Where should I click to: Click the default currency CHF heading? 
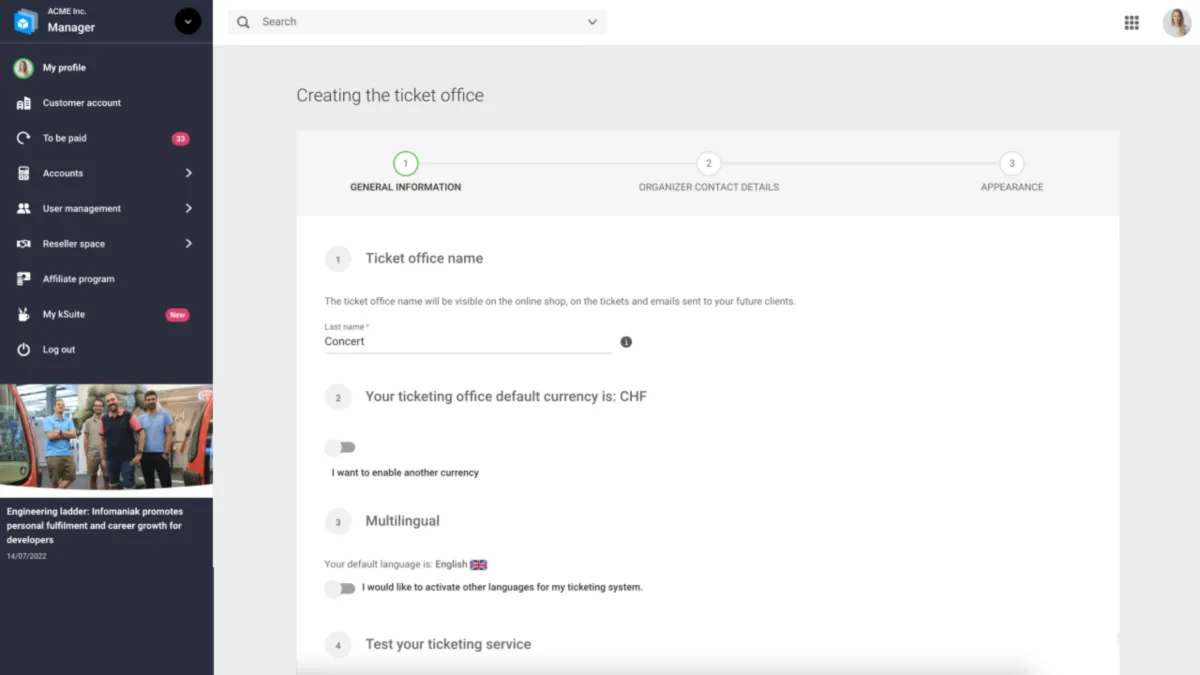[x=506, y=397]
